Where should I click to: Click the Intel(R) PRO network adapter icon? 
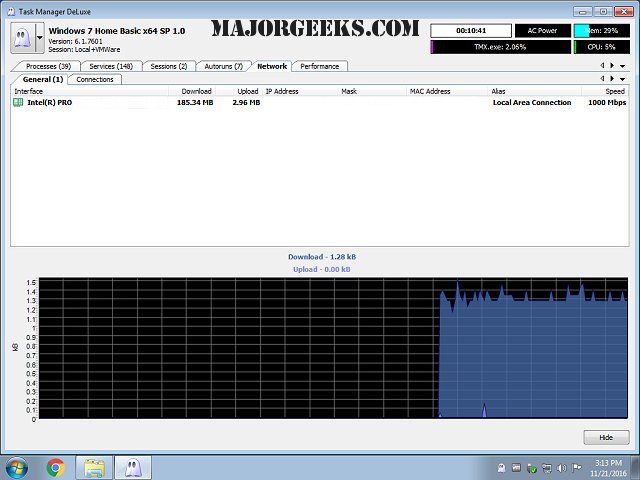click(18, 102)
